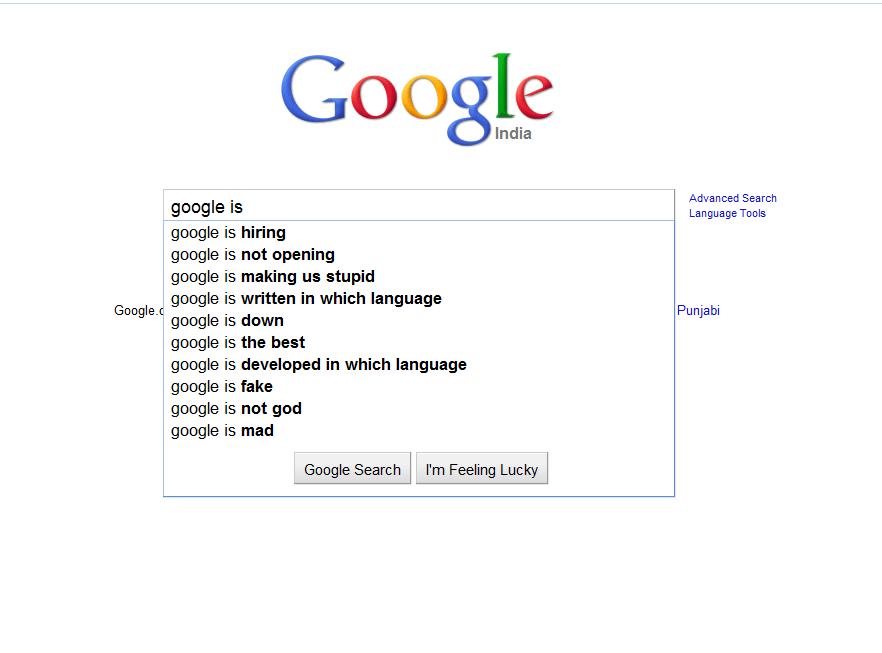
Task: Open the Advanced Search link
Action: click(733, 197)
